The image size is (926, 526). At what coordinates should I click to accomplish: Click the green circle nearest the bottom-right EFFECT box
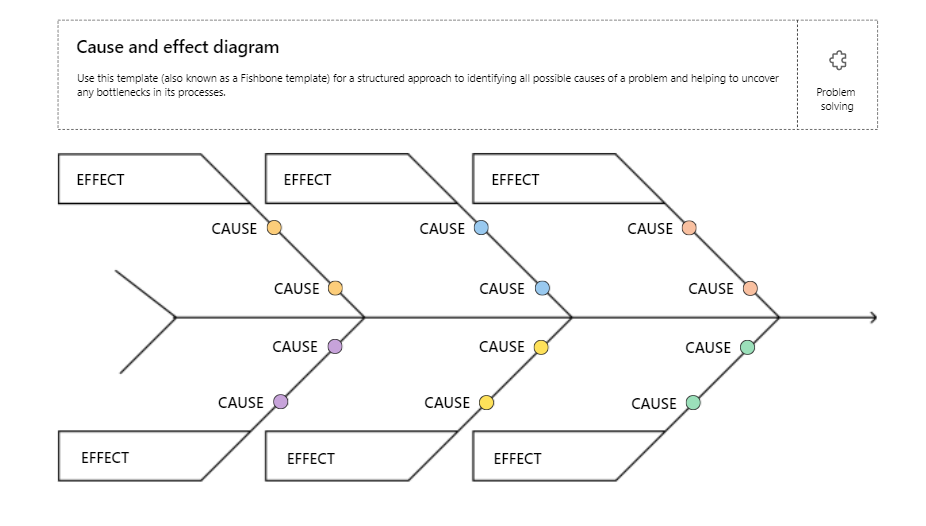pos(693,403)
